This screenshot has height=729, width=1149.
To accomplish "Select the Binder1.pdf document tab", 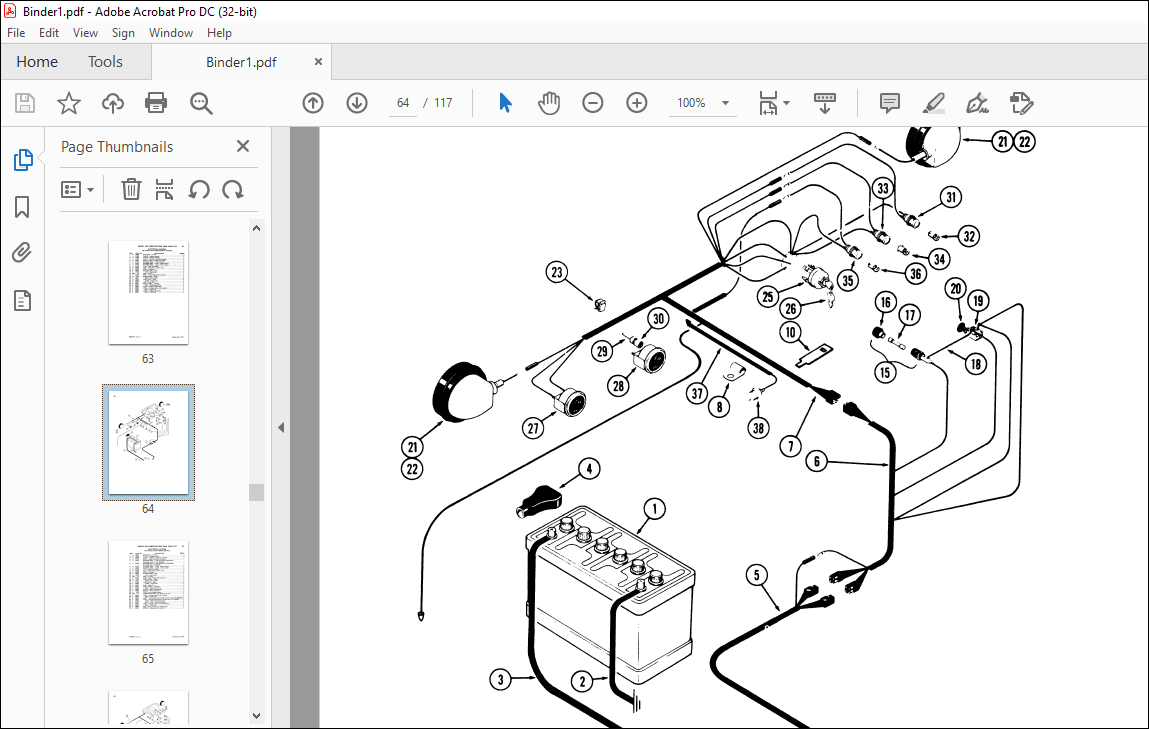I will (241, 62).
